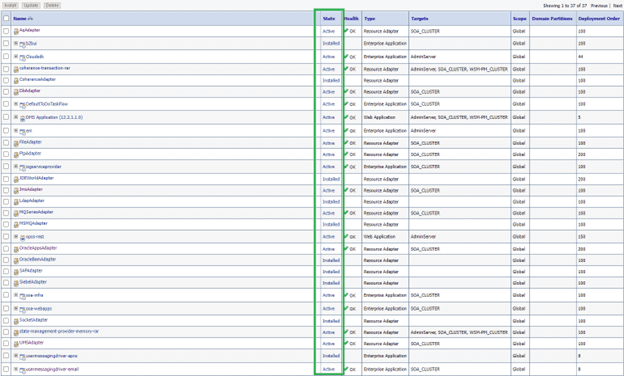Expand the soa-infra deployment
The width and height of the screenshot is (624, 376).
coord(16,295)
